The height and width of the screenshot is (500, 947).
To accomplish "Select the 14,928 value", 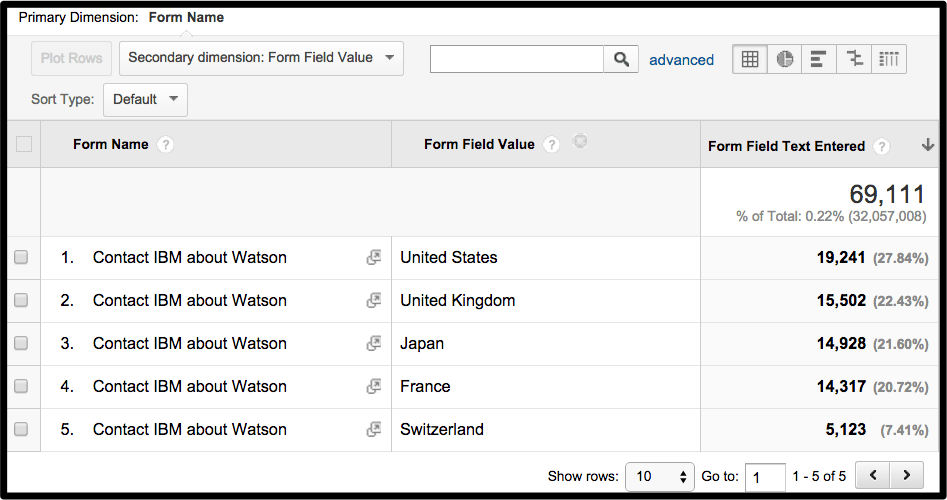I will coord(841,344).
